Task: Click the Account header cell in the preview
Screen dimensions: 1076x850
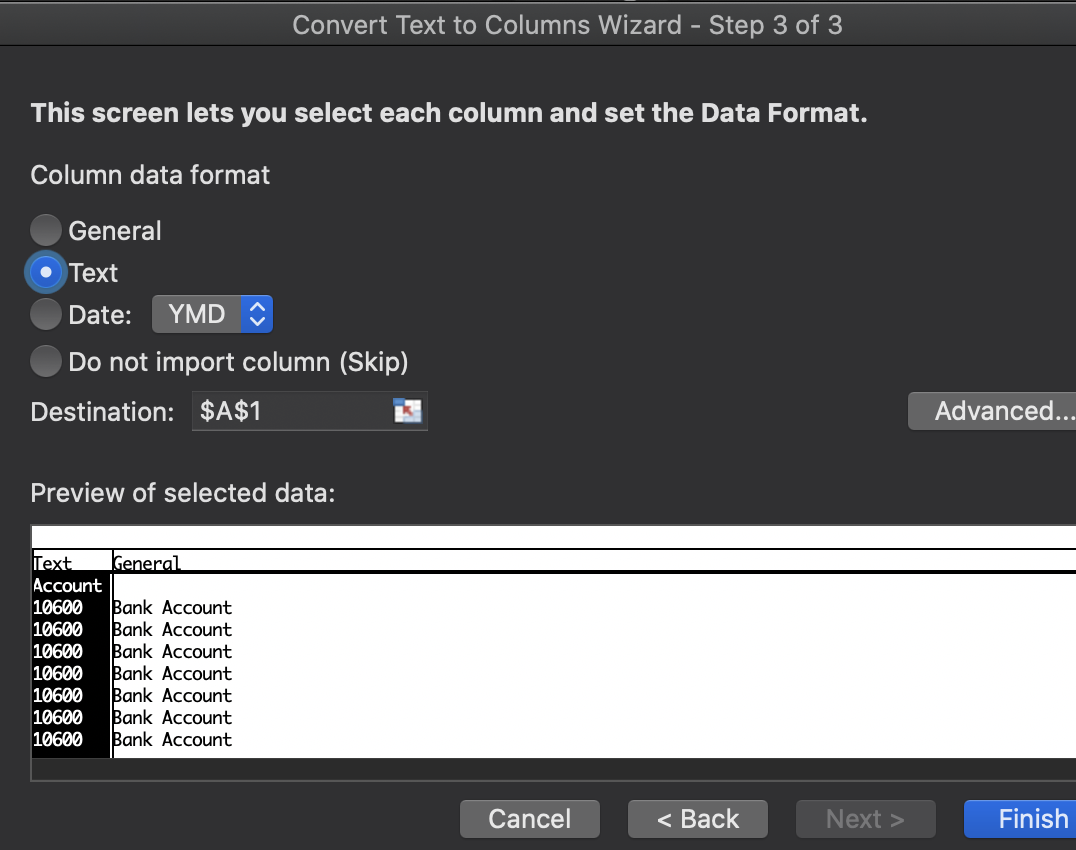Action: (x=67, y=585)
